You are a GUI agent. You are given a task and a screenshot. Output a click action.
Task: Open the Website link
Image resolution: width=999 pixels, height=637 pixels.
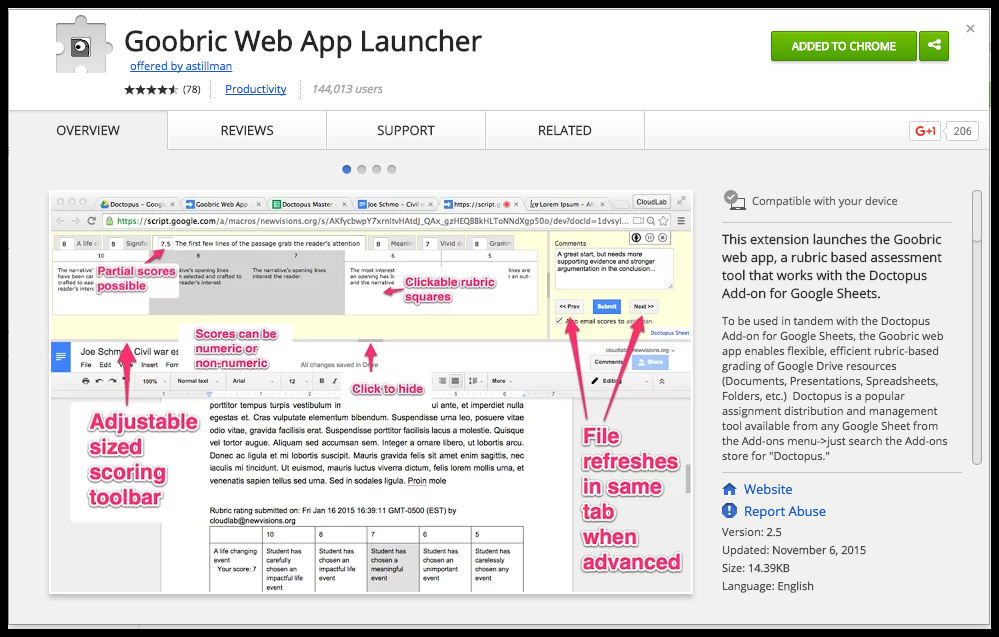click(768, 489)
